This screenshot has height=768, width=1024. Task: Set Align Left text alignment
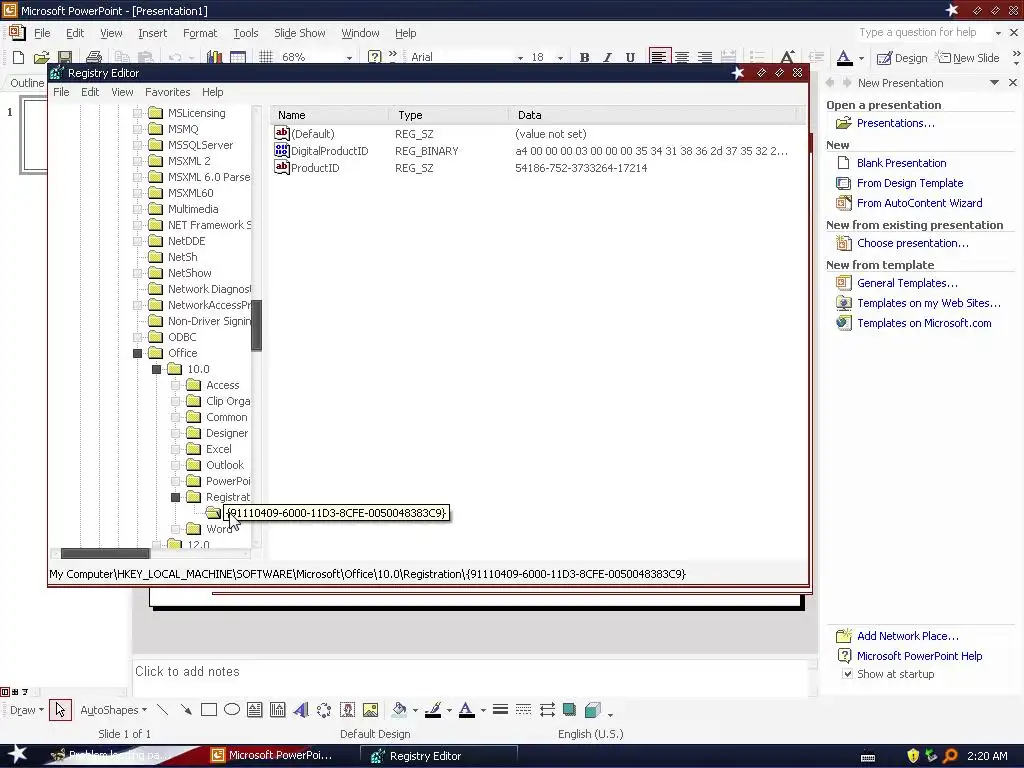659,57
